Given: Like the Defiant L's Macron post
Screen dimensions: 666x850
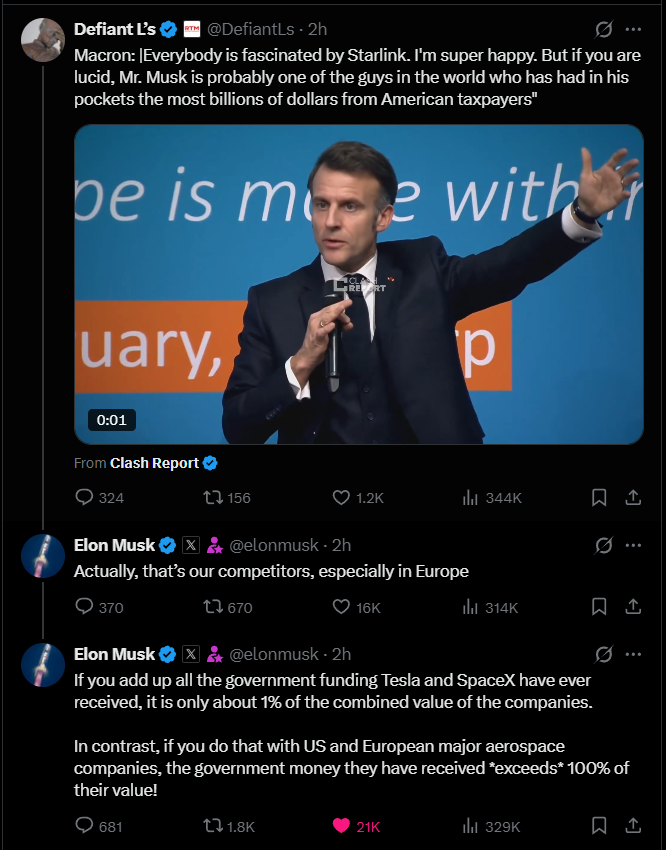Looking at the screenshot, I should click(x=341, y=497).
